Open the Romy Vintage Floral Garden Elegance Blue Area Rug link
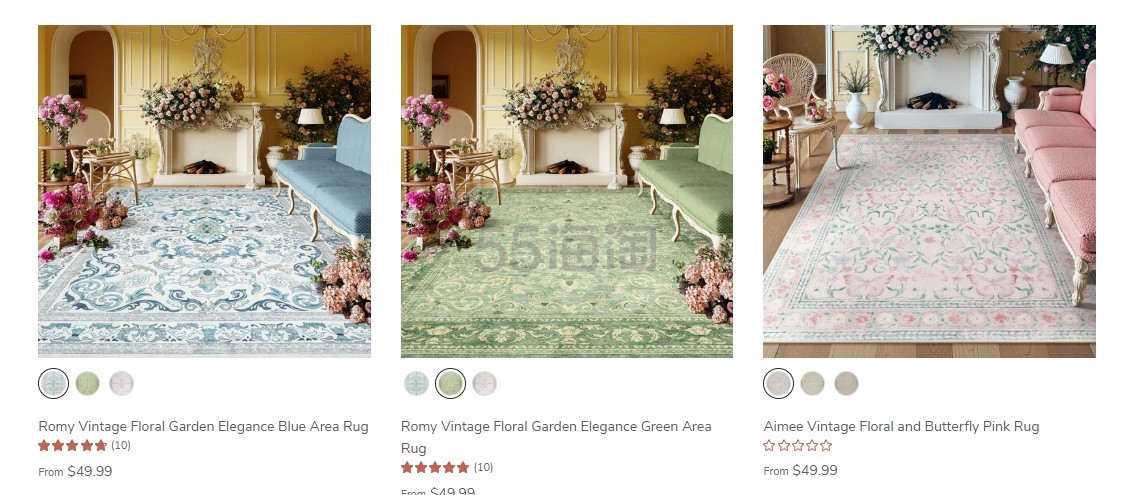The height and width of the screenshot is (495, 1132). 204,426
